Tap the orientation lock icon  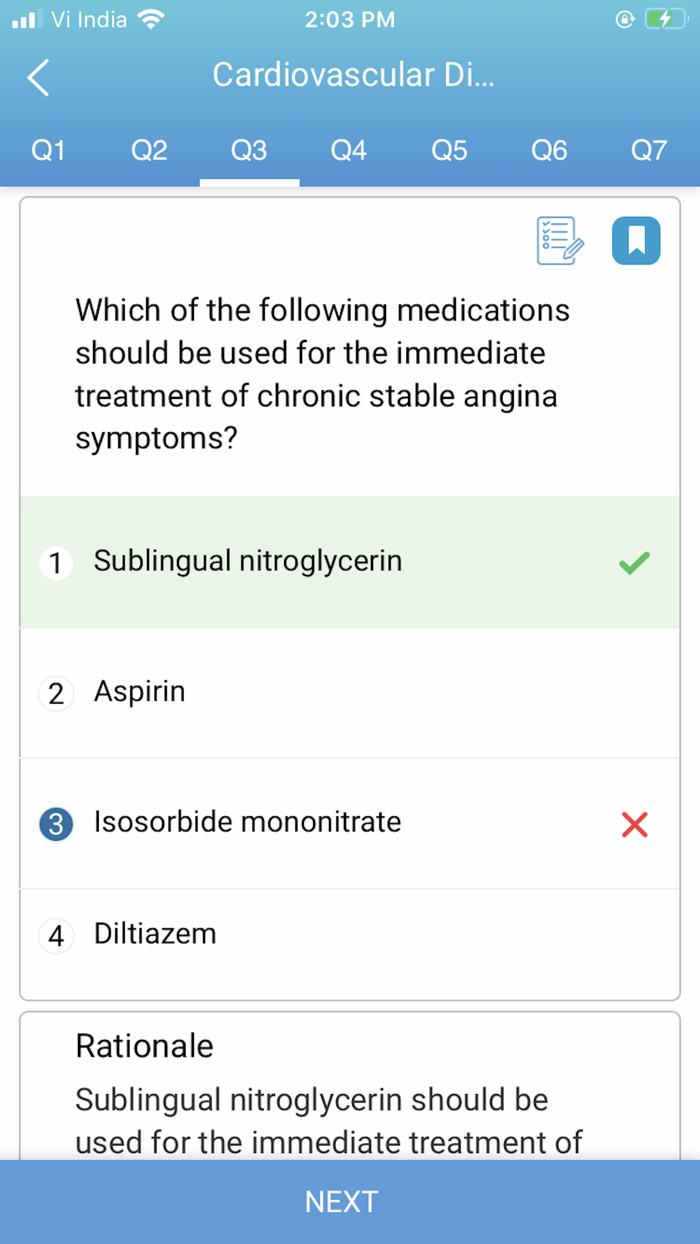click(x=625, y=17)
